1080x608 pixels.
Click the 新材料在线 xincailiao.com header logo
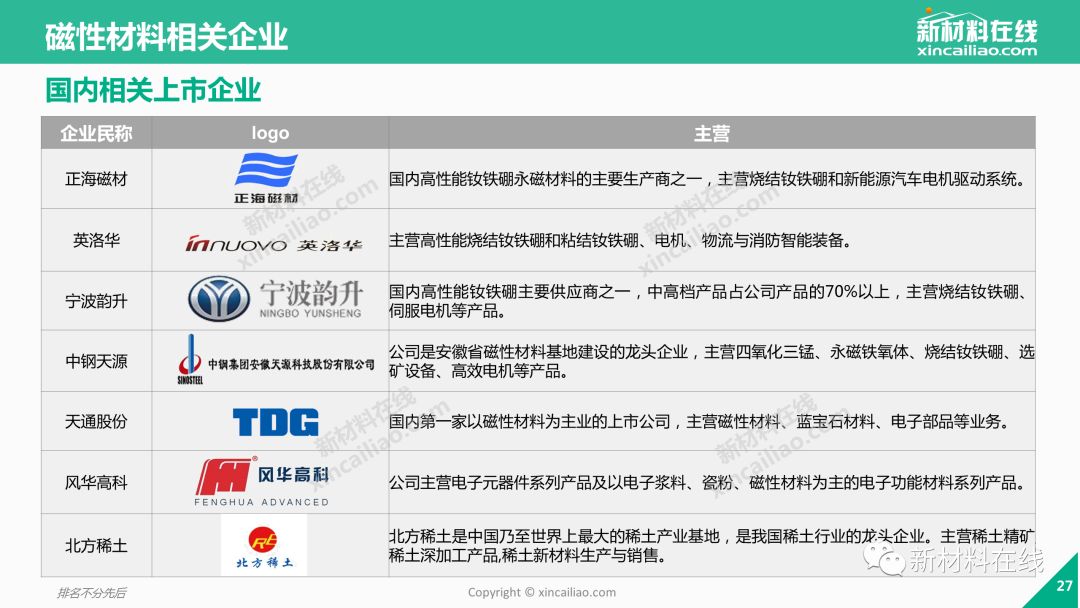(976, 32)
